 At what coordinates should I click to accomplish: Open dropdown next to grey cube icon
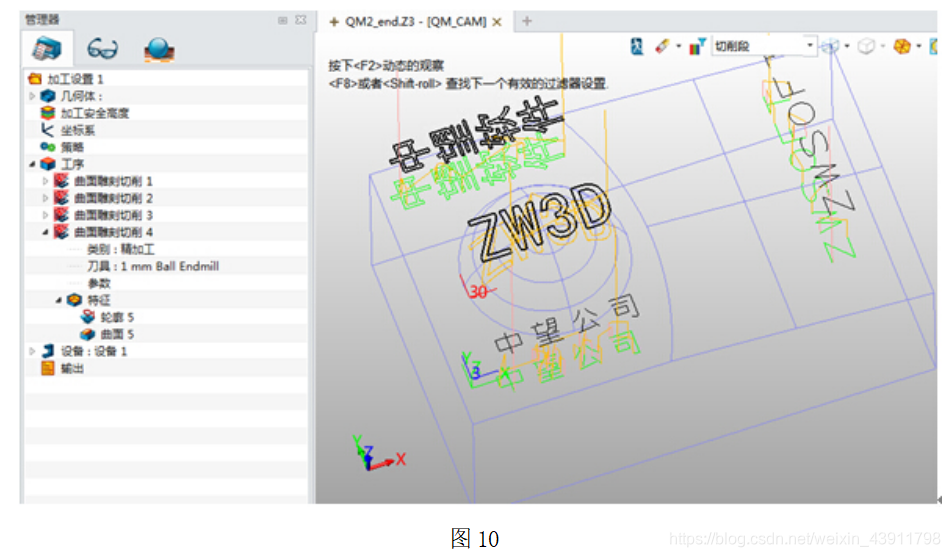click(883, 46)
